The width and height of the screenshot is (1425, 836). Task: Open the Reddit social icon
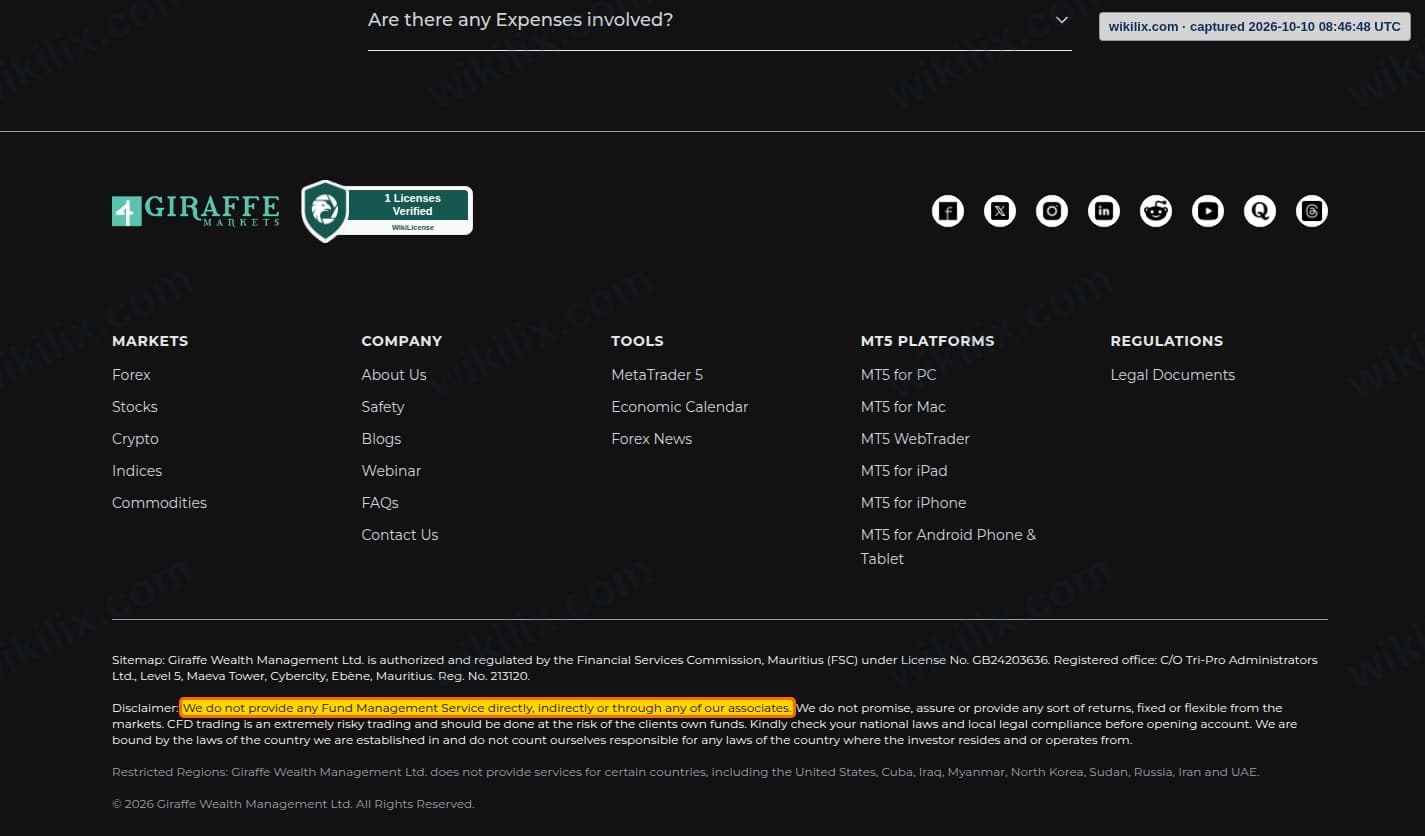[x=1156, y=211]
